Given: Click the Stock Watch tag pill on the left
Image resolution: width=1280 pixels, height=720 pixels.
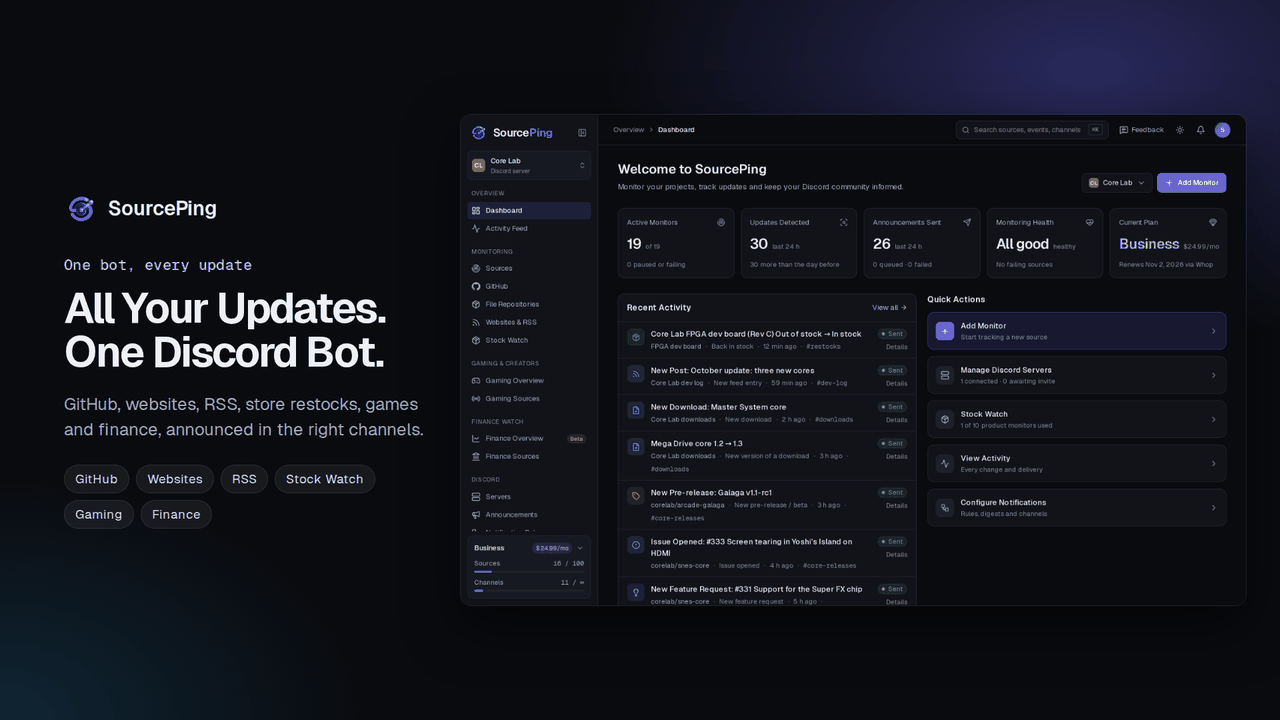Looking at the screenshot, I should click(325, 479).
